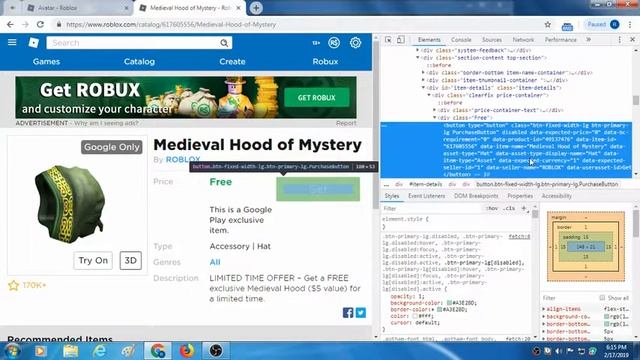
Task: Click the browser back arrow
Action: click(x=10, y=24)
